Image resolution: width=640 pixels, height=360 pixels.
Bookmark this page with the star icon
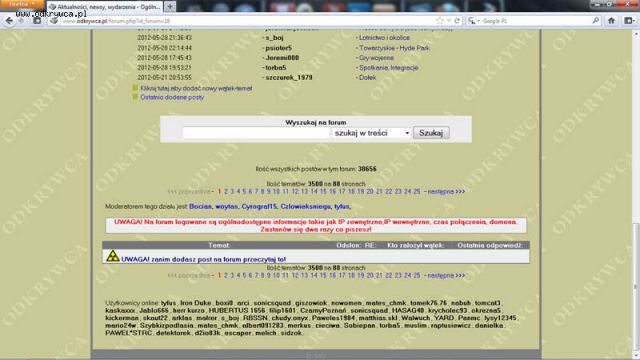[x=440, y=20]
